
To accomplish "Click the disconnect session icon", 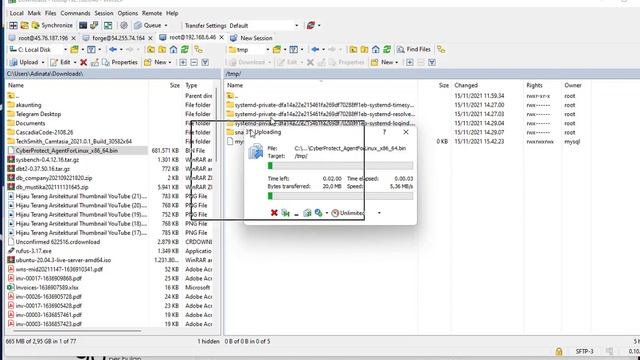I will pyautogui.click(x=311, y=25).
